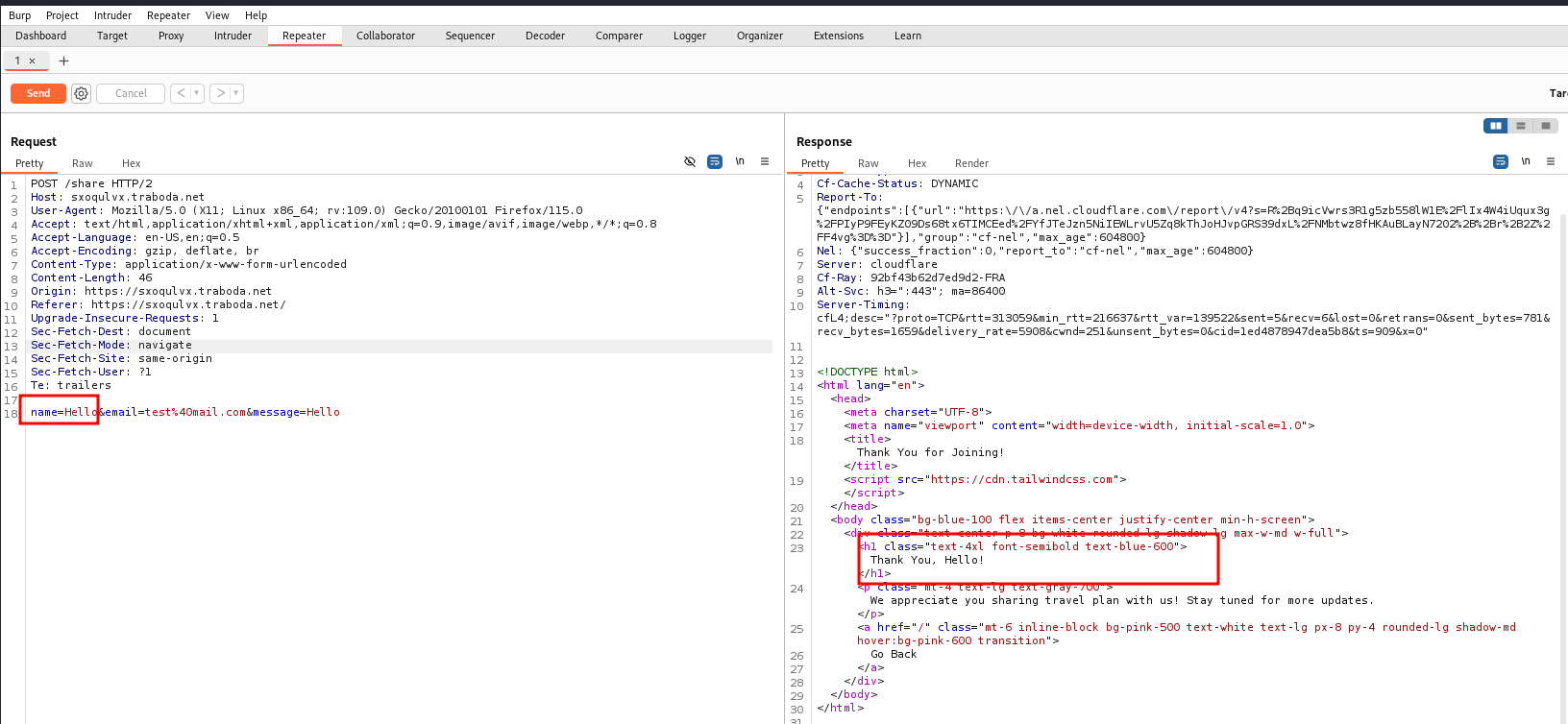Switch to the Logger tab
The height and width of the screenshot is (724, 1568).
click(x=690, y=36)
